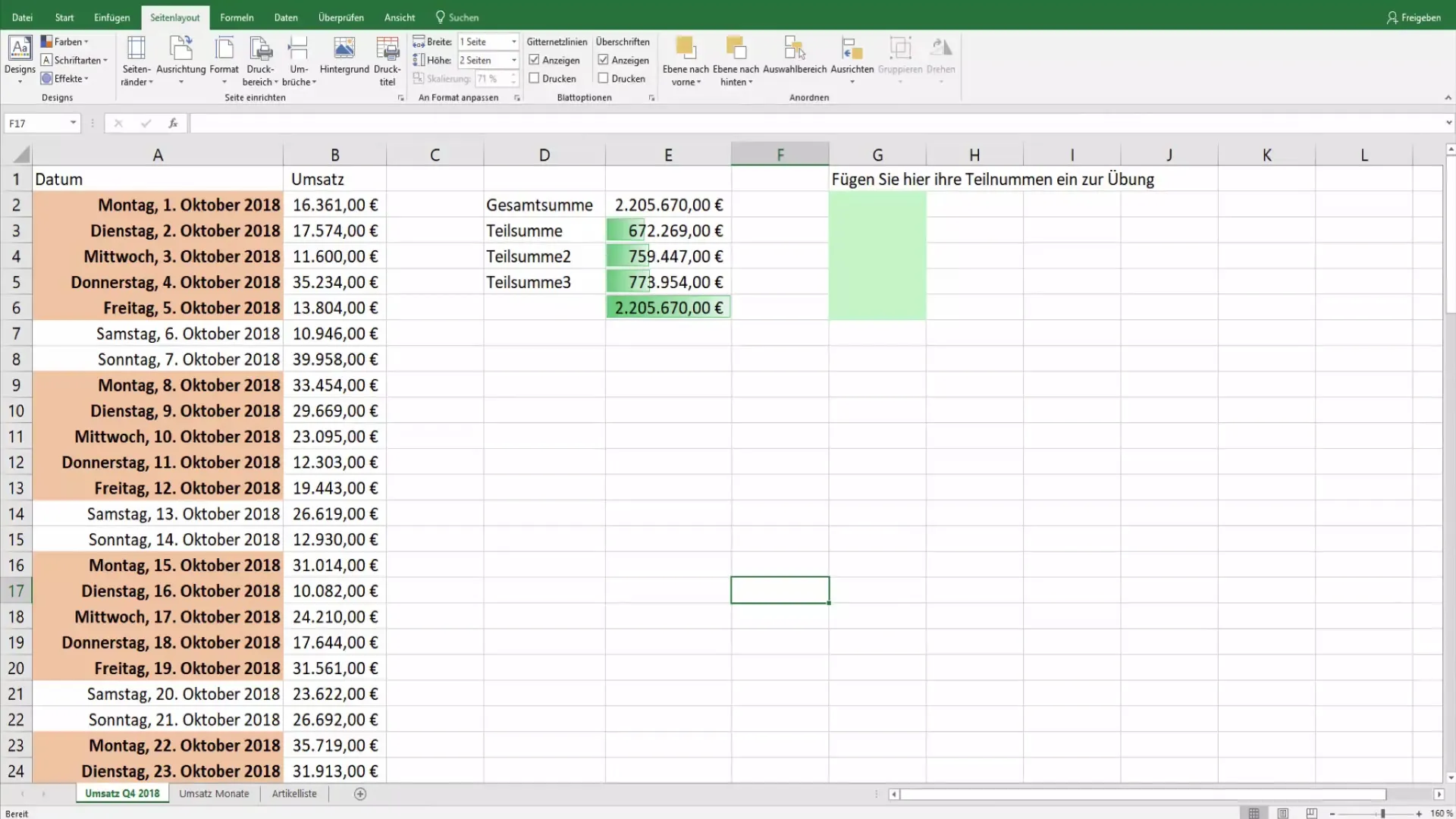Click Ebene nach hinten icon
This screenshot has height=819, width=1456.
coord(736,48)
